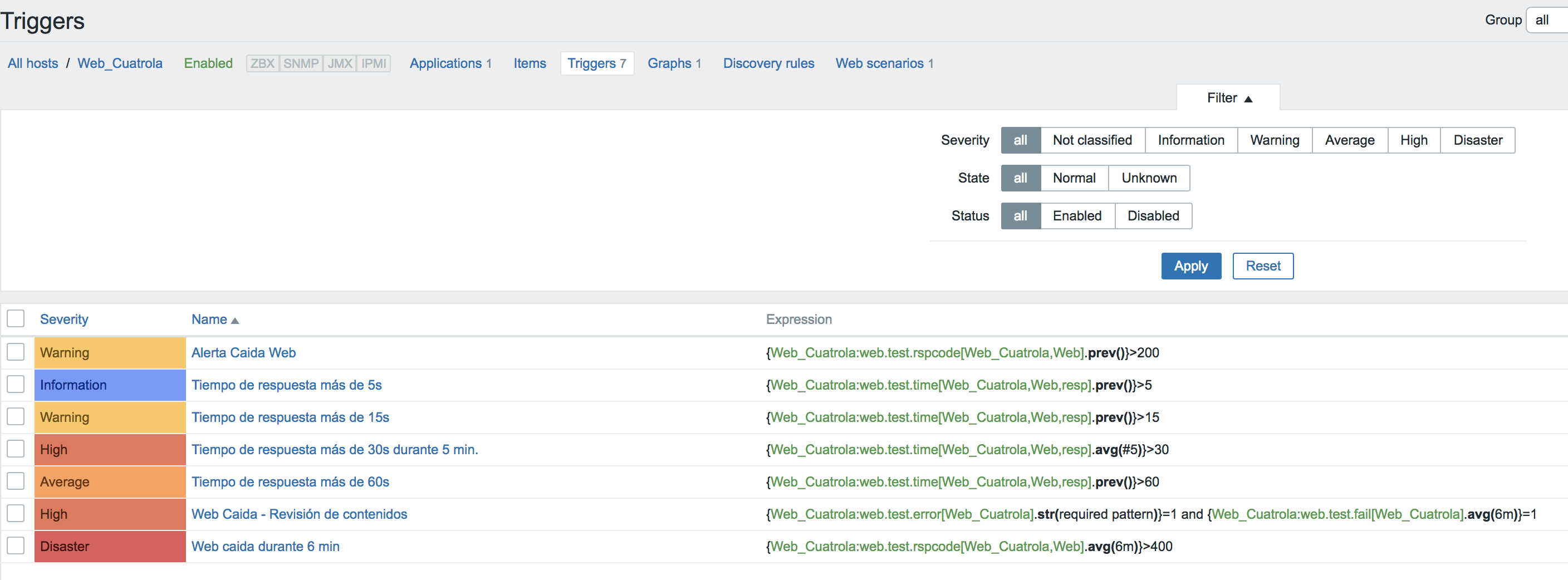Check the Web caida durante 6 min row
The image size is (1568, 580).
[16, 545]
